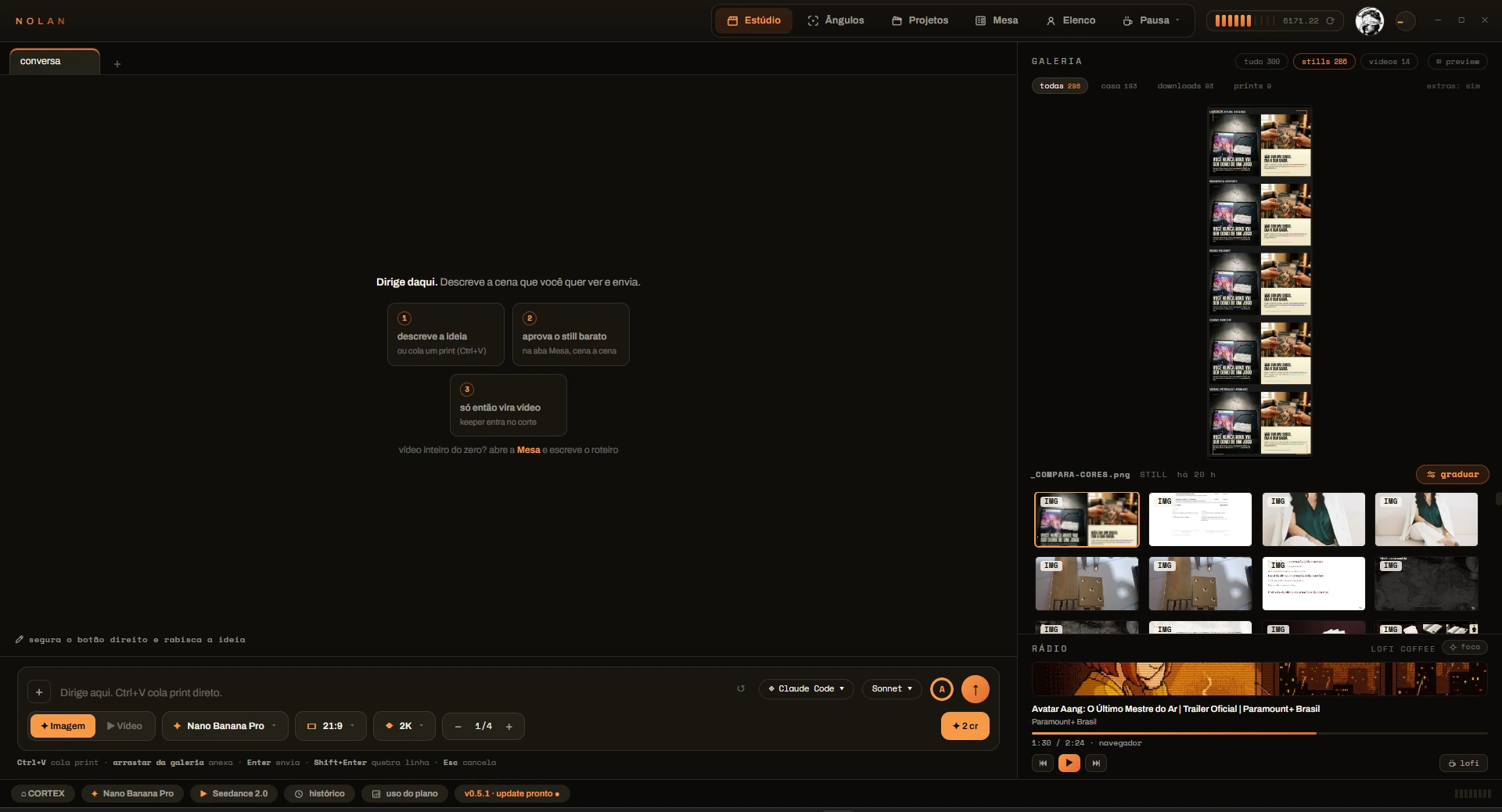This screenshot has width=1502, height=812.
Task: Open the user avatar profile
Action: (x=1370, y=21)
